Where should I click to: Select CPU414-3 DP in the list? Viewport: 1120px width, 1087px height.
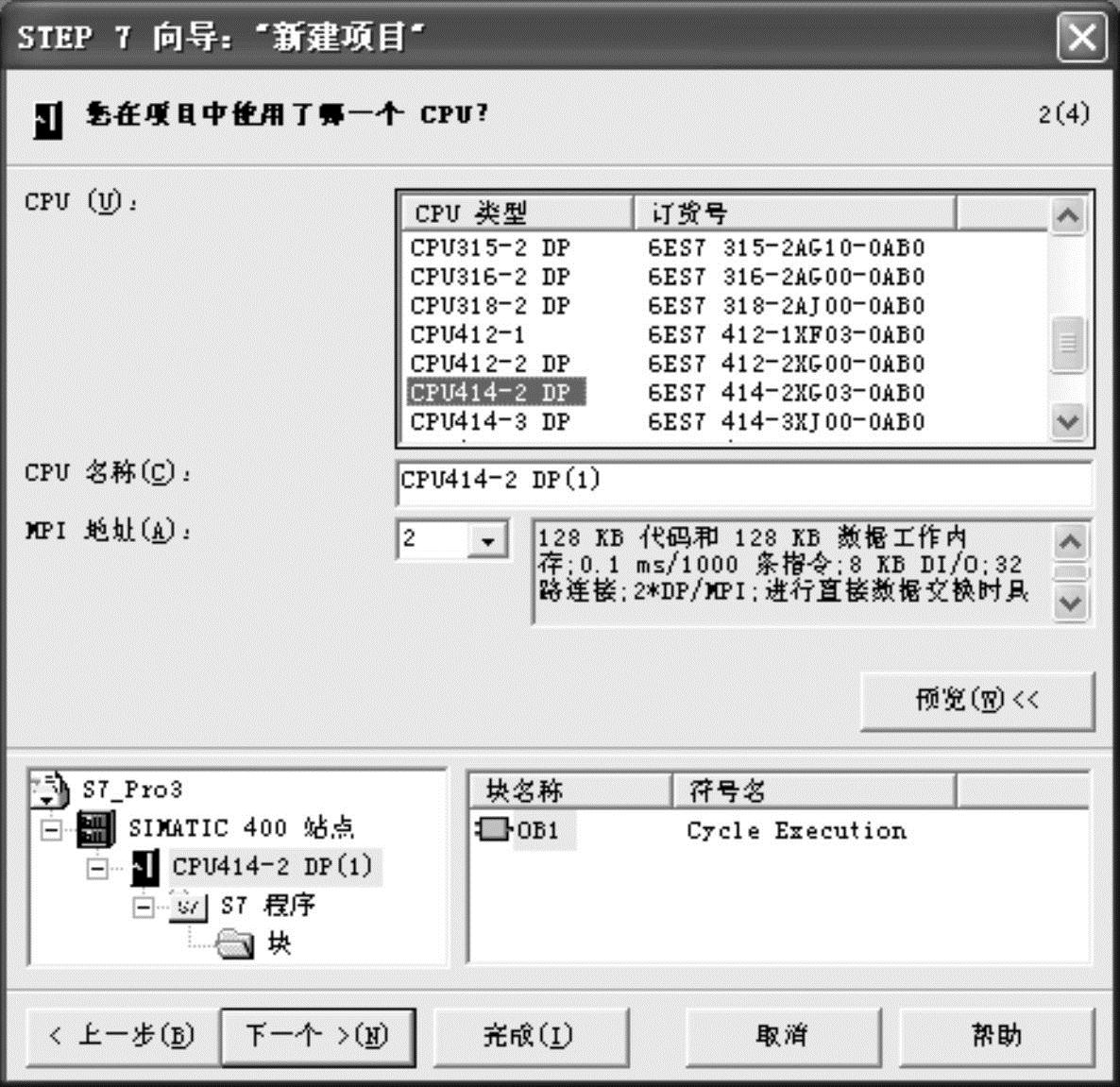coord(490,422)
